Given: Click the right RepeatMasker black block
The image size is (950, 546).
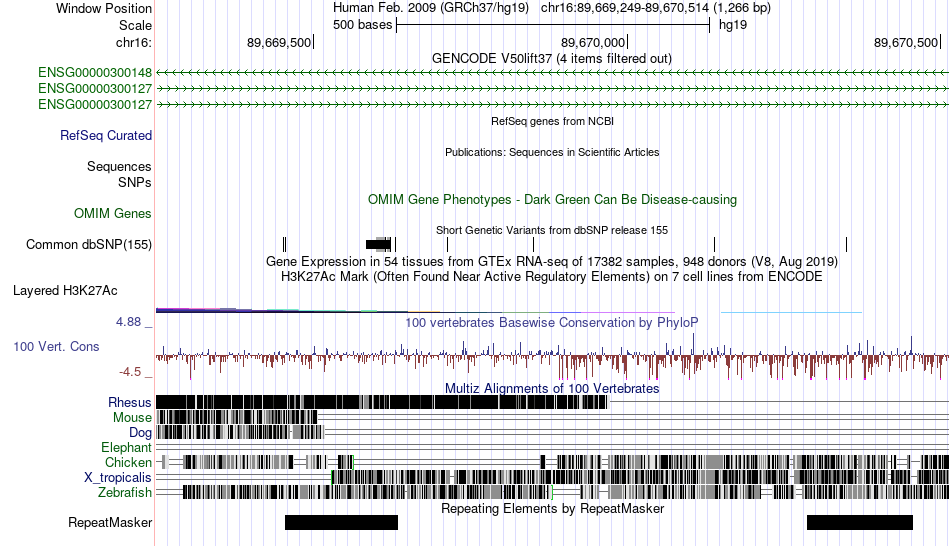Looking at the screenshot, I should [860, 522].
